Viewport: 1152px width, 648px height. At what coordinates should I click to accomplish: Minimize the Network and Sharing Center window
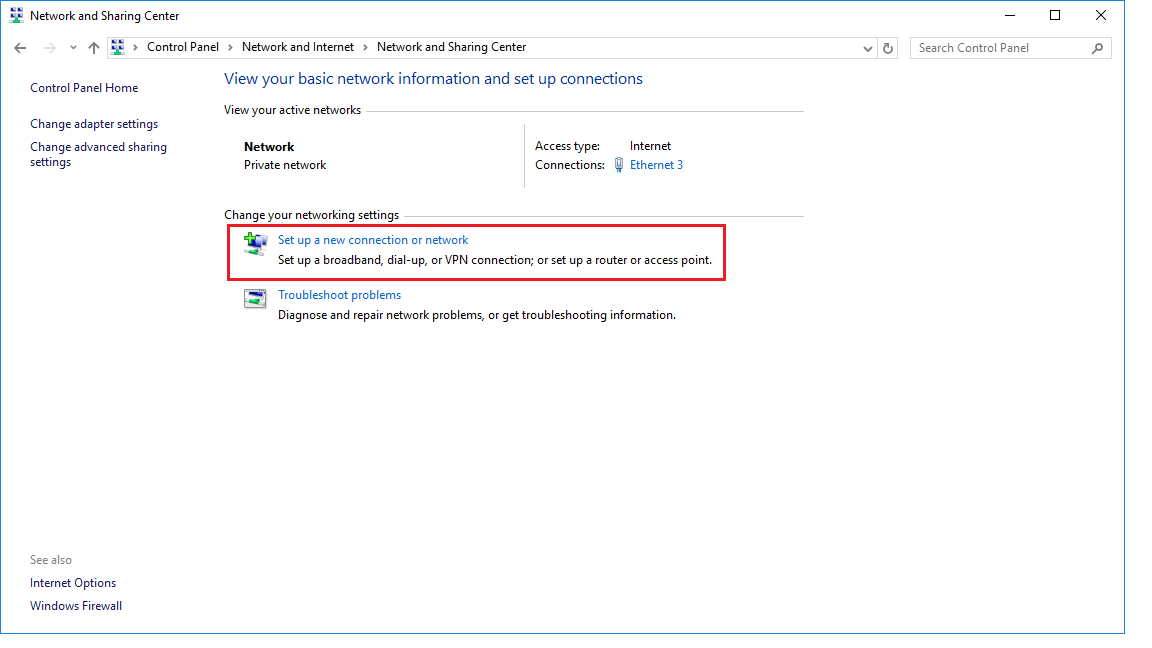click(1010, 15)
